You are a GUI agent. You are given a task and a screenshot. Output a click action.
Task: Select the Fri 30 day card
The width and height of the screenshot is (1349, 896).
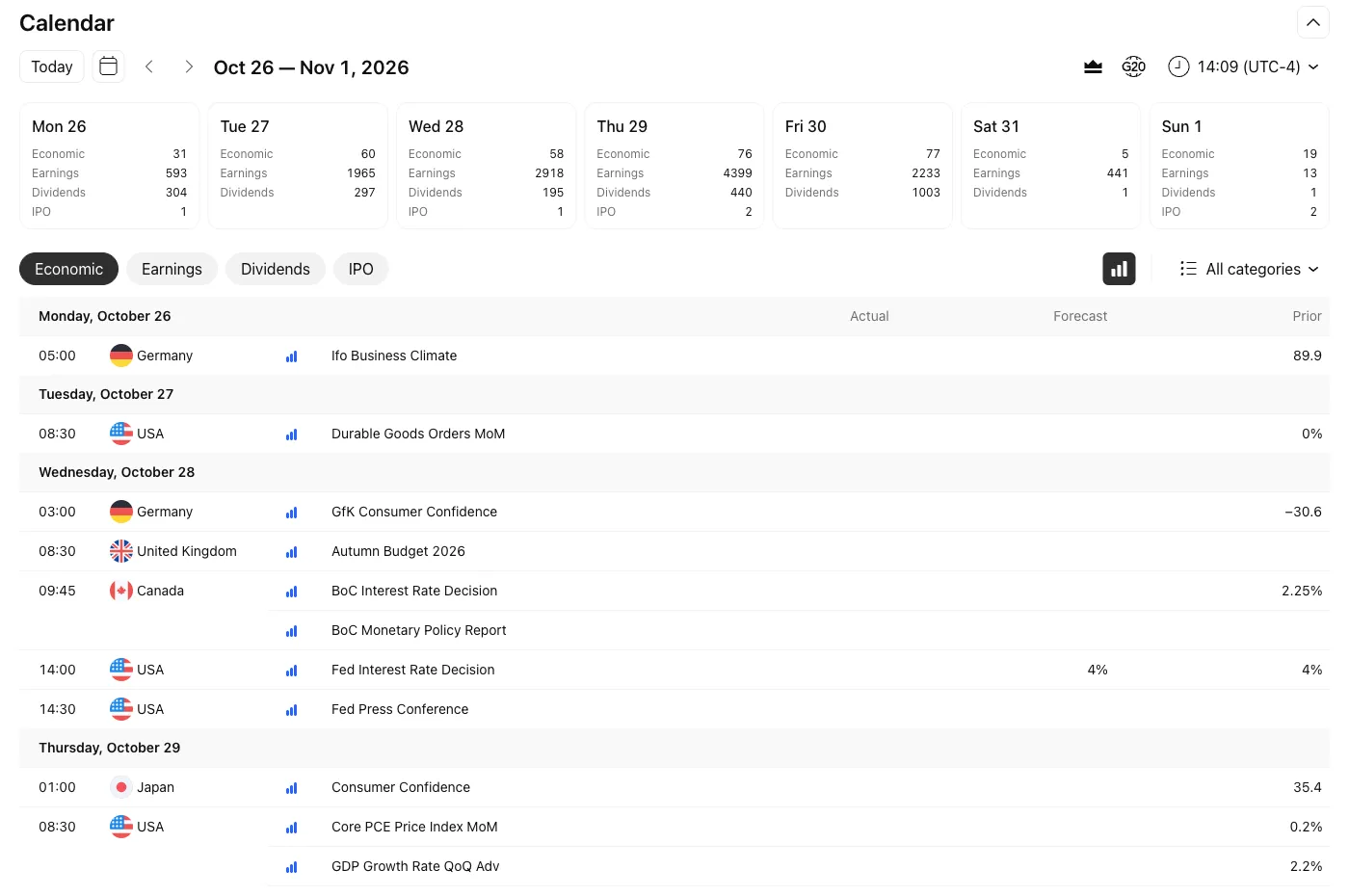point(862,166)
